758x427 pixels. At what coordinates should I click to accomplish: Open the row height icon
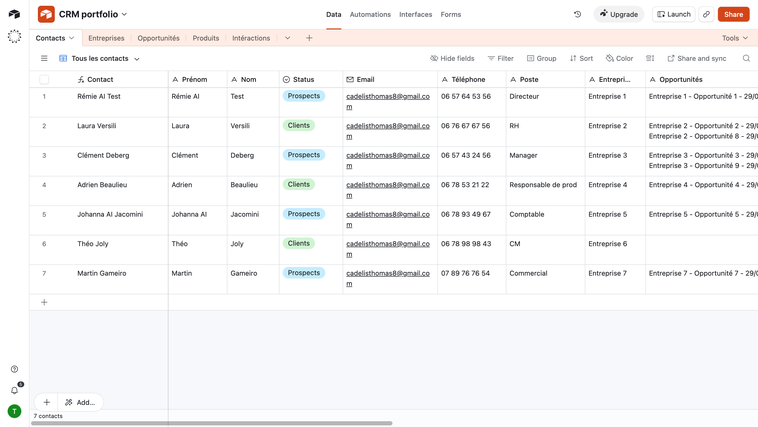coord(650,59)
